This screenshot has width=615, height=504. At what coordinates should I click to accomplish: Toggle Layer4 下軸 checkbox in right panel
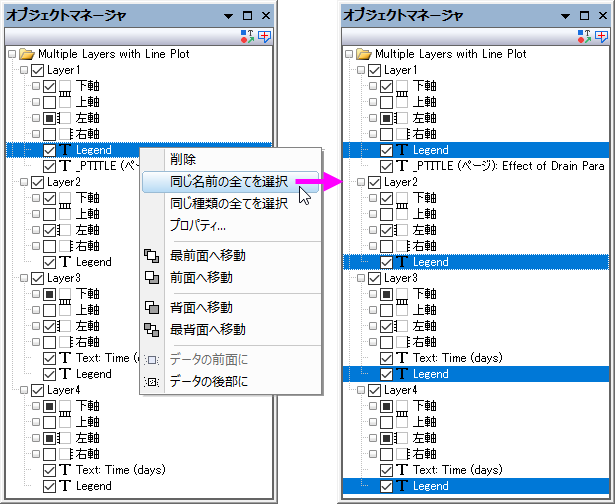pyautogui.click(x=386, y=406)
